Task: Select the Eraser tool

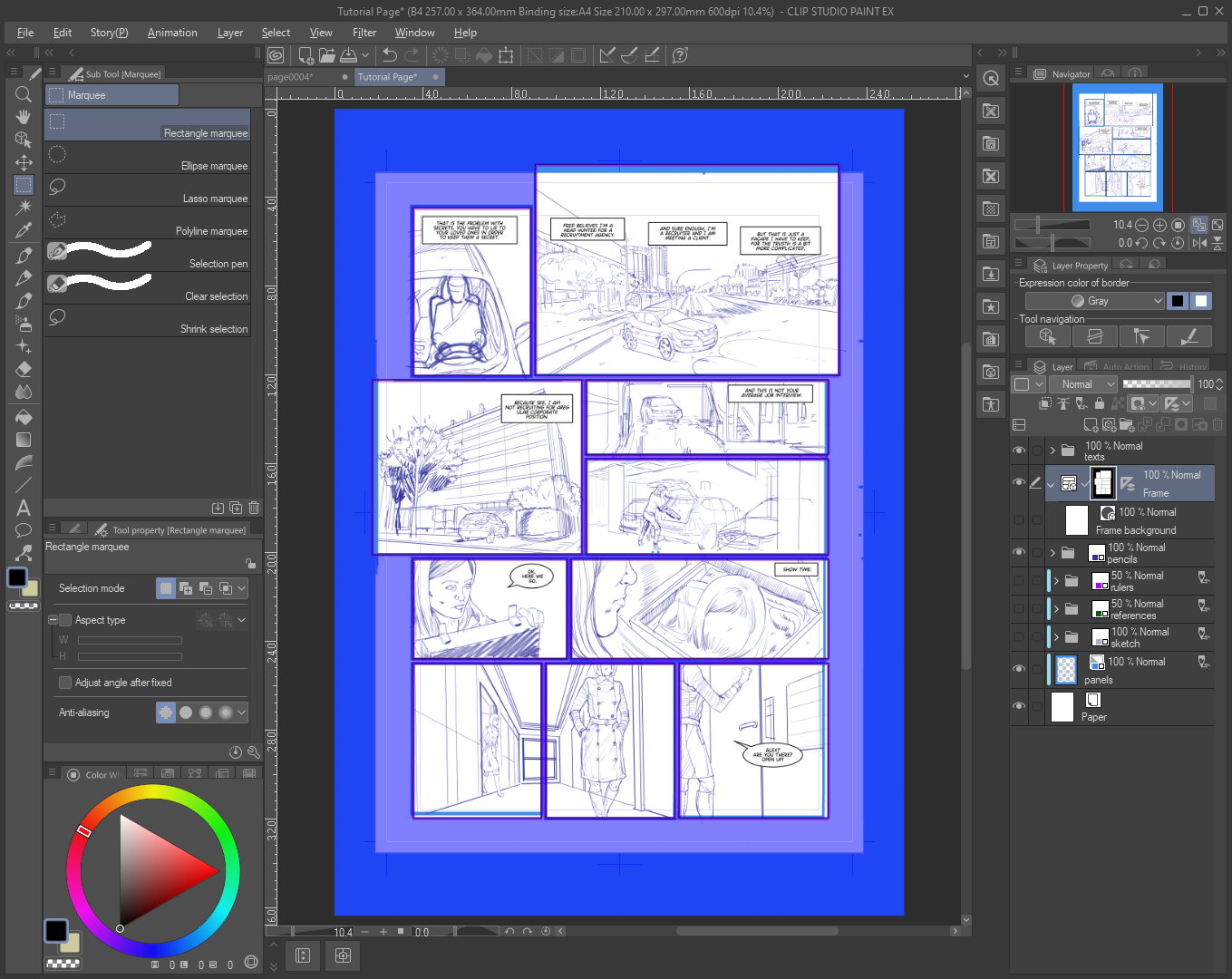Action: 24,368
